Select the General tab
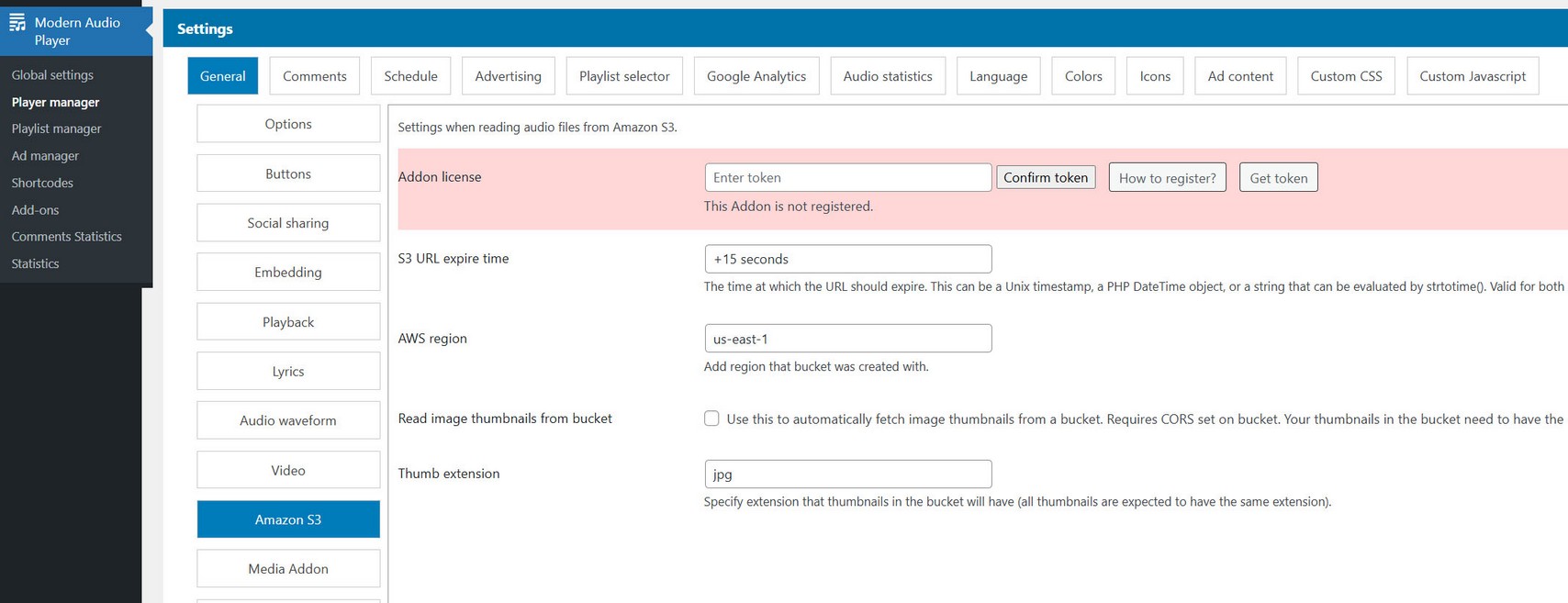 pos(222,76)
